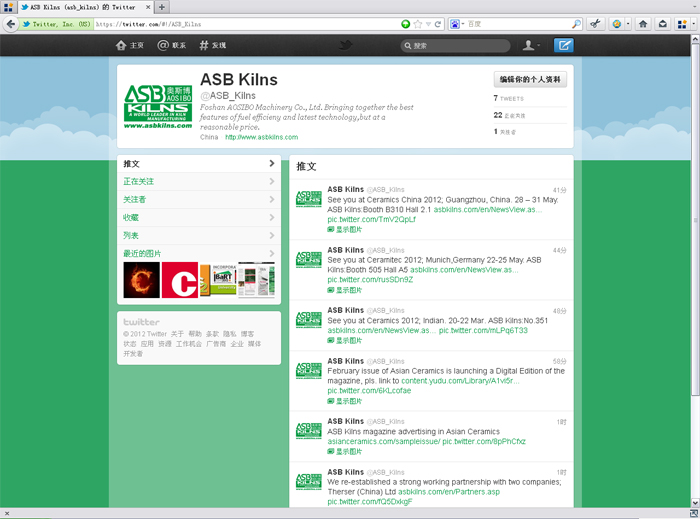This screenshot has height=519, width=700.
Task: Open the BaRT poster image thumbnail
Action: 218,280
